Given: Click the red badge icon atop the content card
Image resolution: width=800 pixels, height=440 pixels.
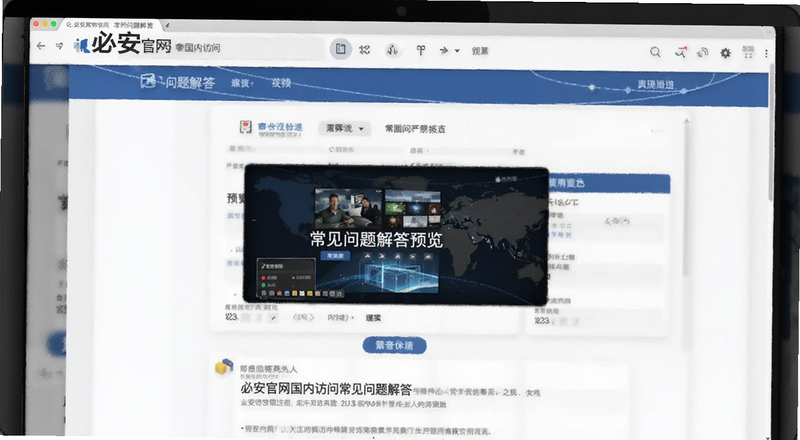Looking at the screenshot, I should point(246,127).
